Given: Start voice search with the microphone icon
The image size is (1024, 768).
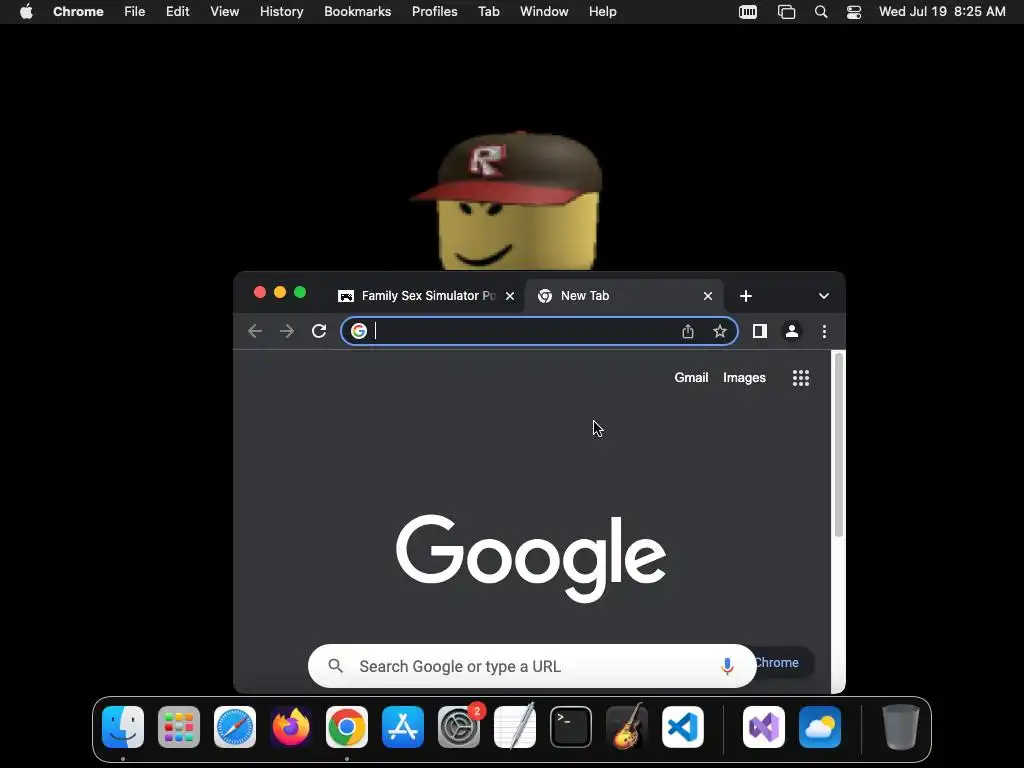Looking at the screenshot, I should (727, 666).
